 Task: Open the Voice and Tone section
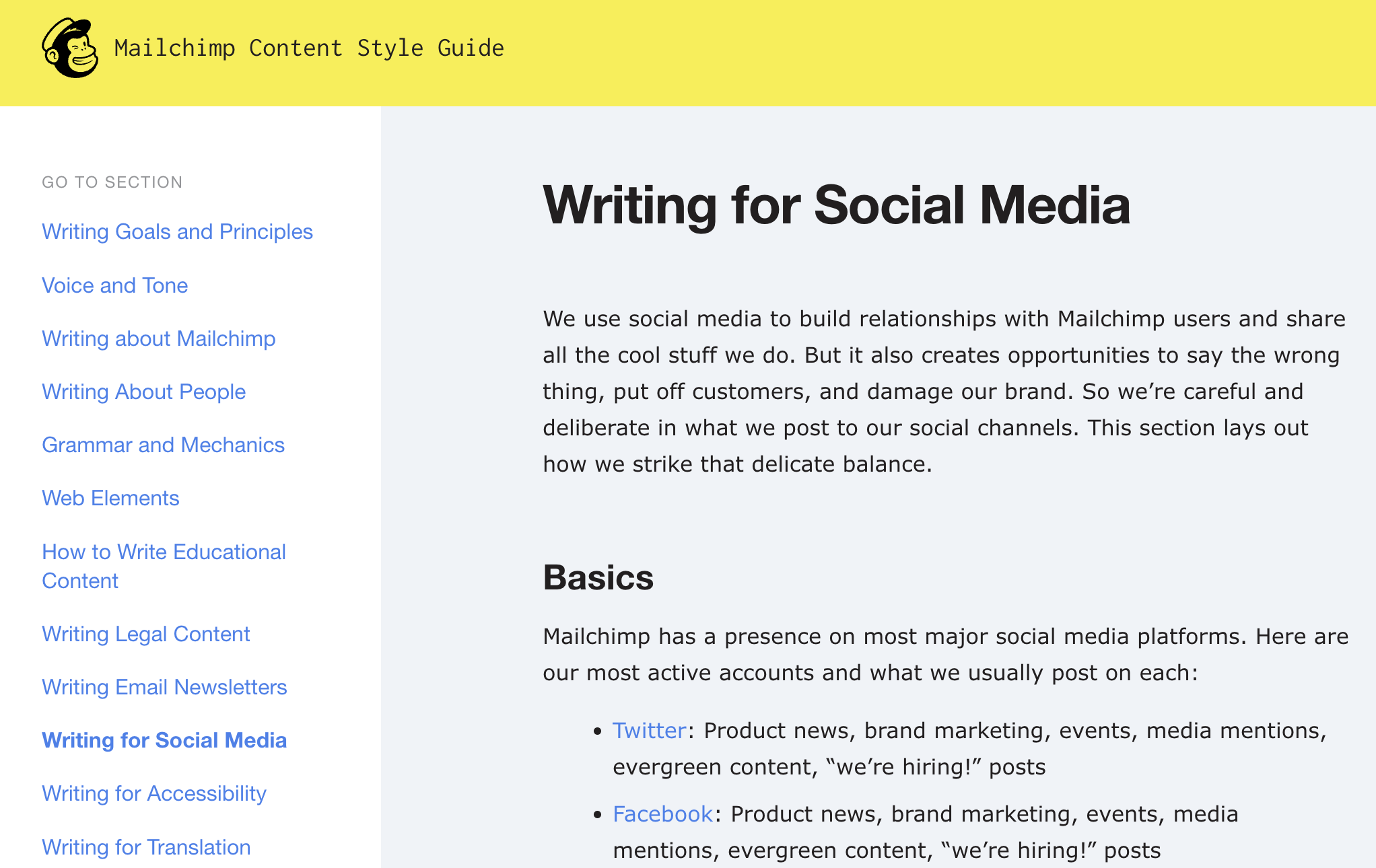pos(114,285)
